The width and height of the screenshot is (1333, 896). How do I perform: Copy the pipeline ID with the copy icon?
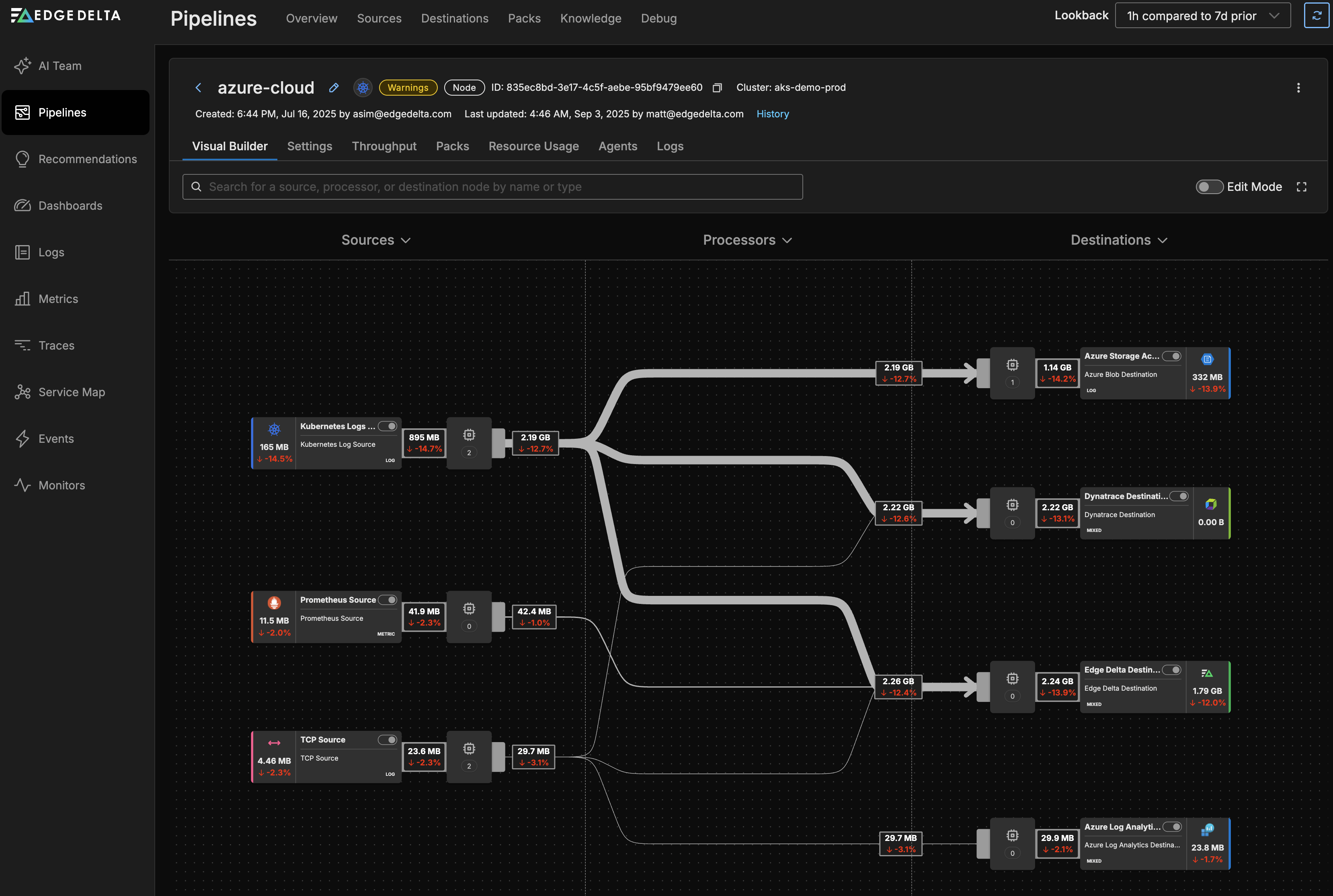click(718, 88)
